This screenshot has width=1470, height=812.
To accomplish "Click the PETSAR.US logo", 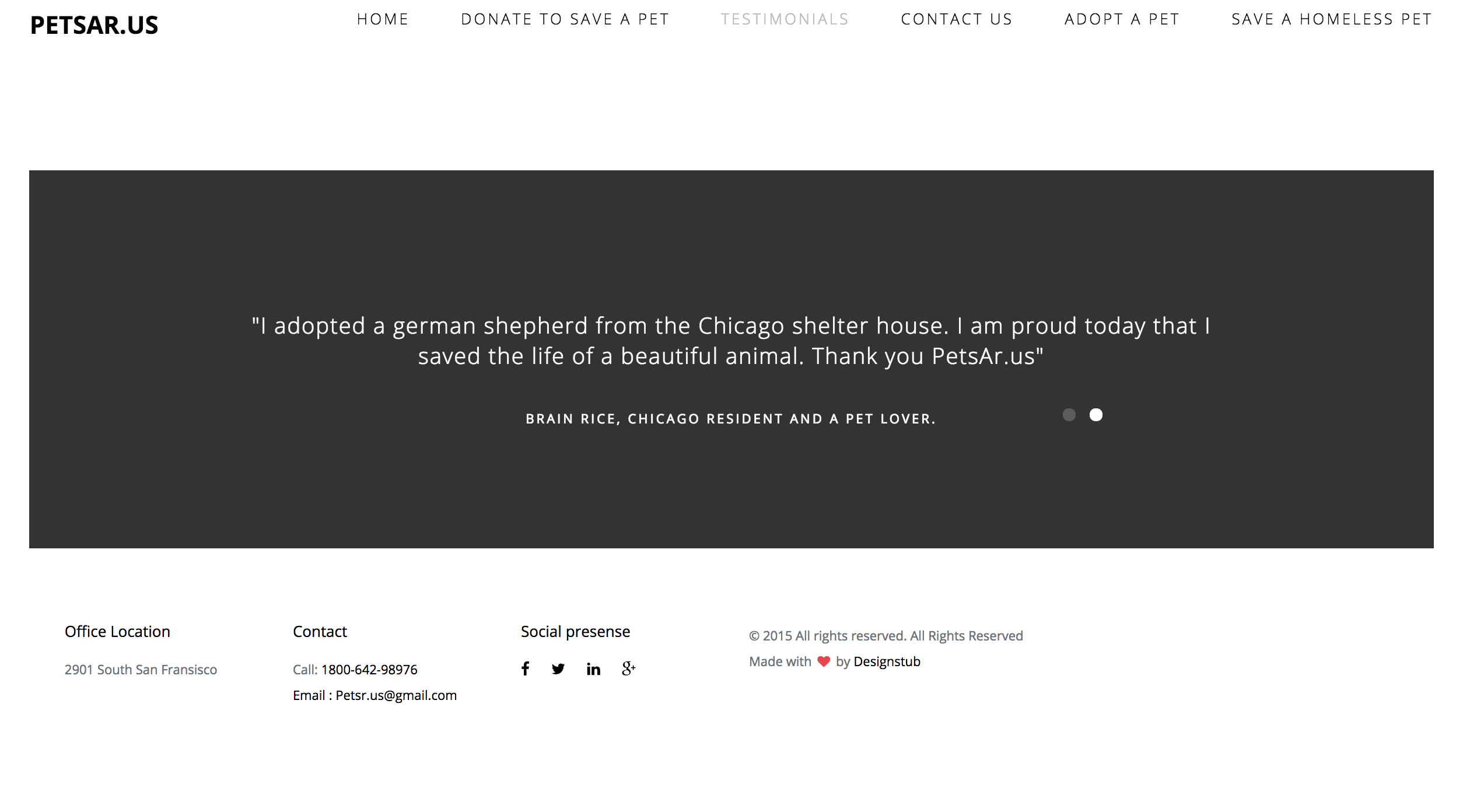I will tap(94, 25).
